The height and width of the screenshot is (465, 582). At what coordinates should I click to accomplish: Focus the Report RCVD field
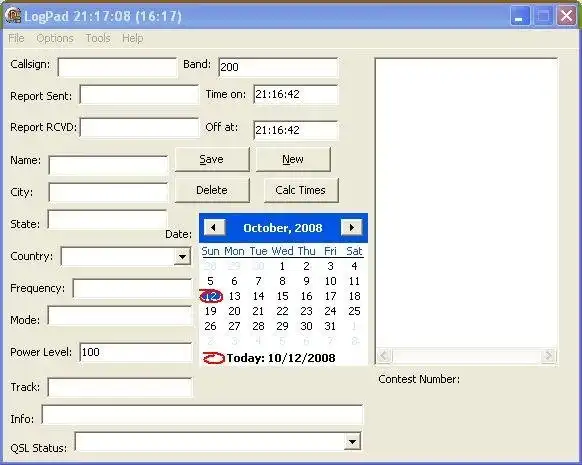139,128
